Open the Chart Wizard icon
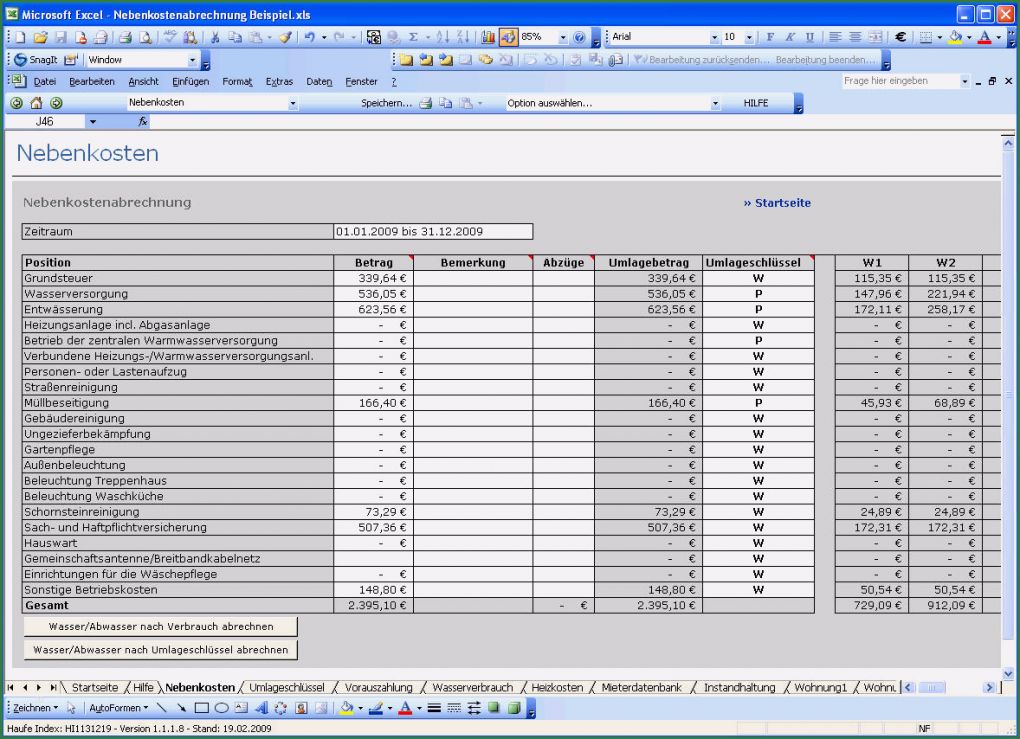This screenshot has height=739, width=1020. [x=488, y=37]
